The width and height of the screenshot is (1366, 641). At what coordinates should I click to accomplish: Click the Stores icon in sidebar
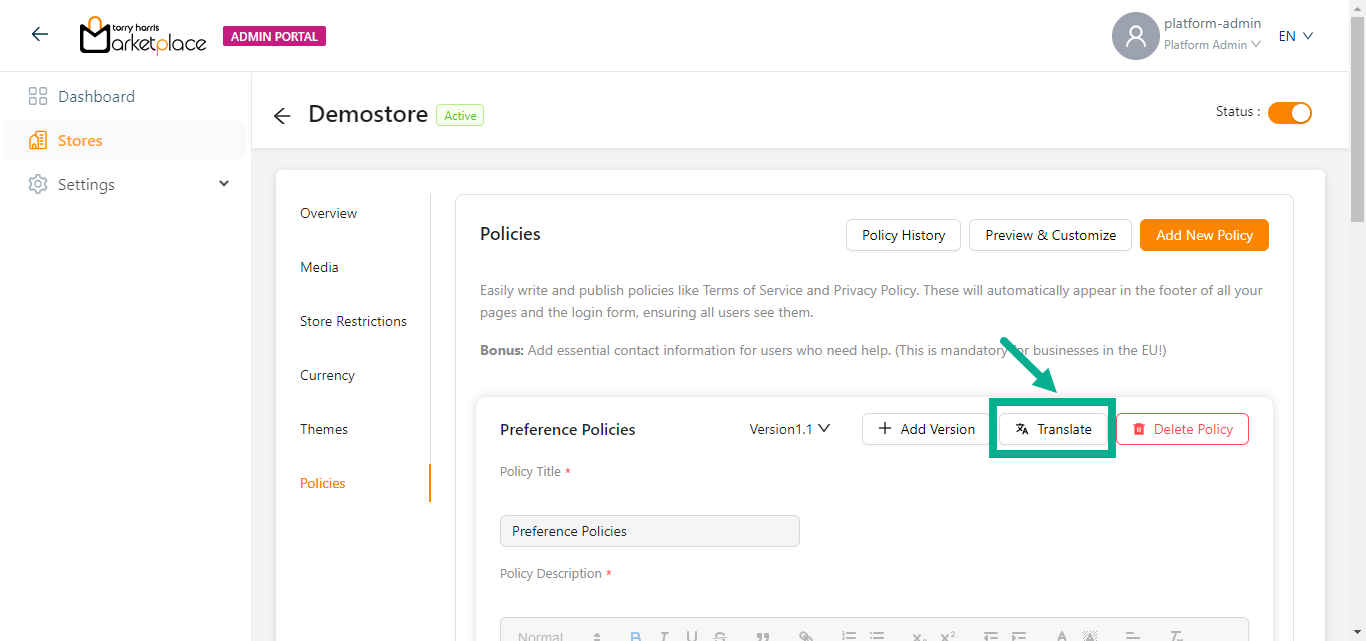[38, 141]
